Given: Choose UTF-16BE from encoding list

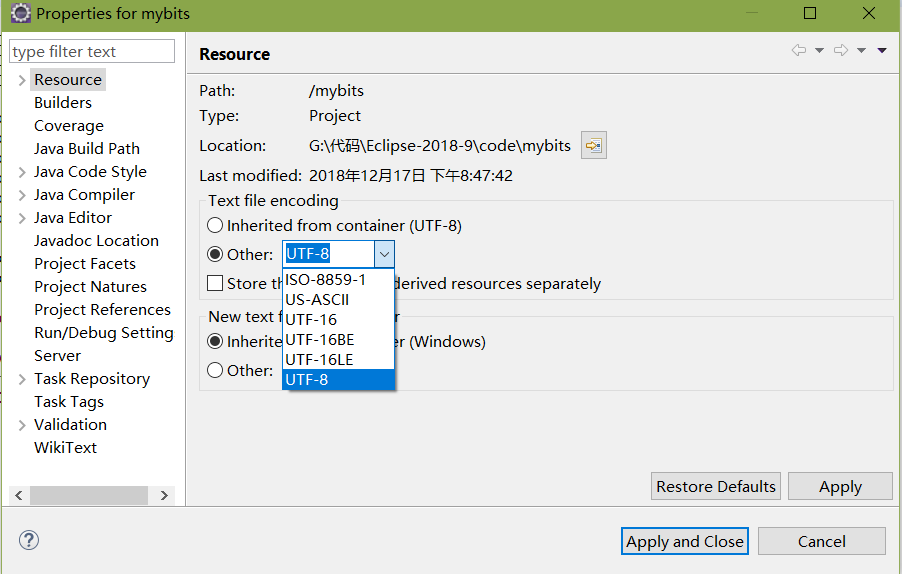Looking at the screenshot, I should click(x=338, y=340).
